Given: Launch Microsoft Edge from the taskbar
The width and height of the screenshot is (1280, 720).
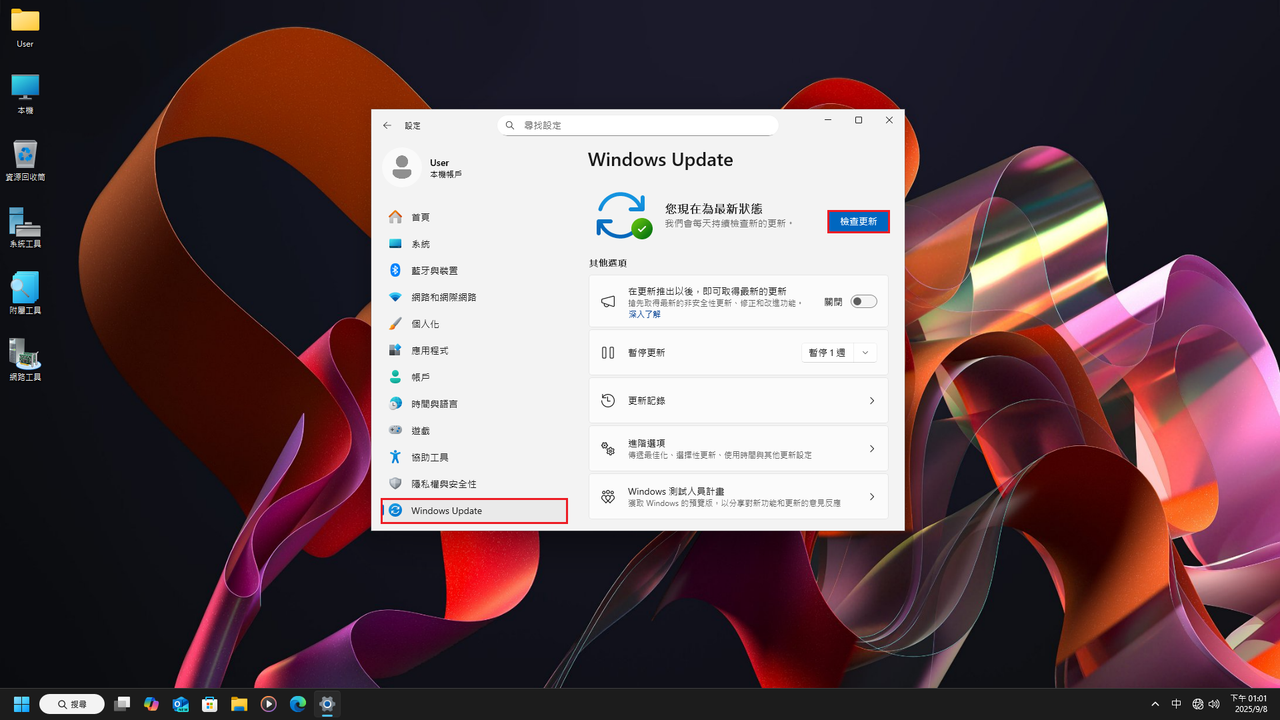Looking at the screenshot, I should 298,704.
